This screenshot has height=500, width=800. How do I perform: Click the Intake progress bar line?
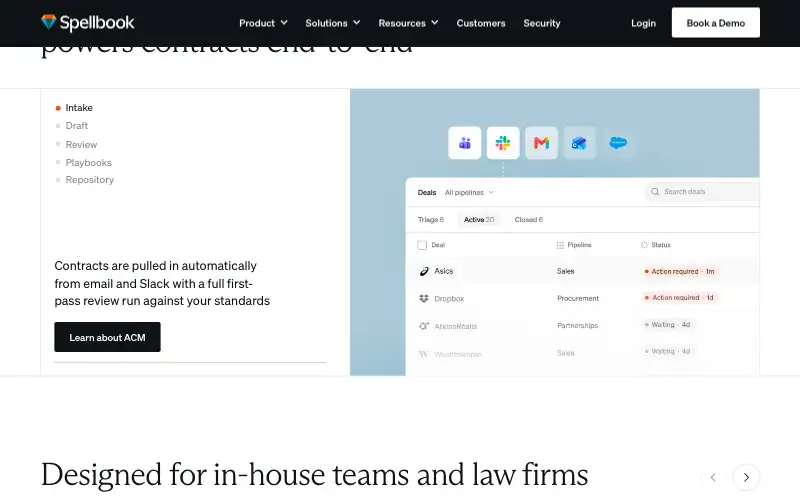point(190,362)
